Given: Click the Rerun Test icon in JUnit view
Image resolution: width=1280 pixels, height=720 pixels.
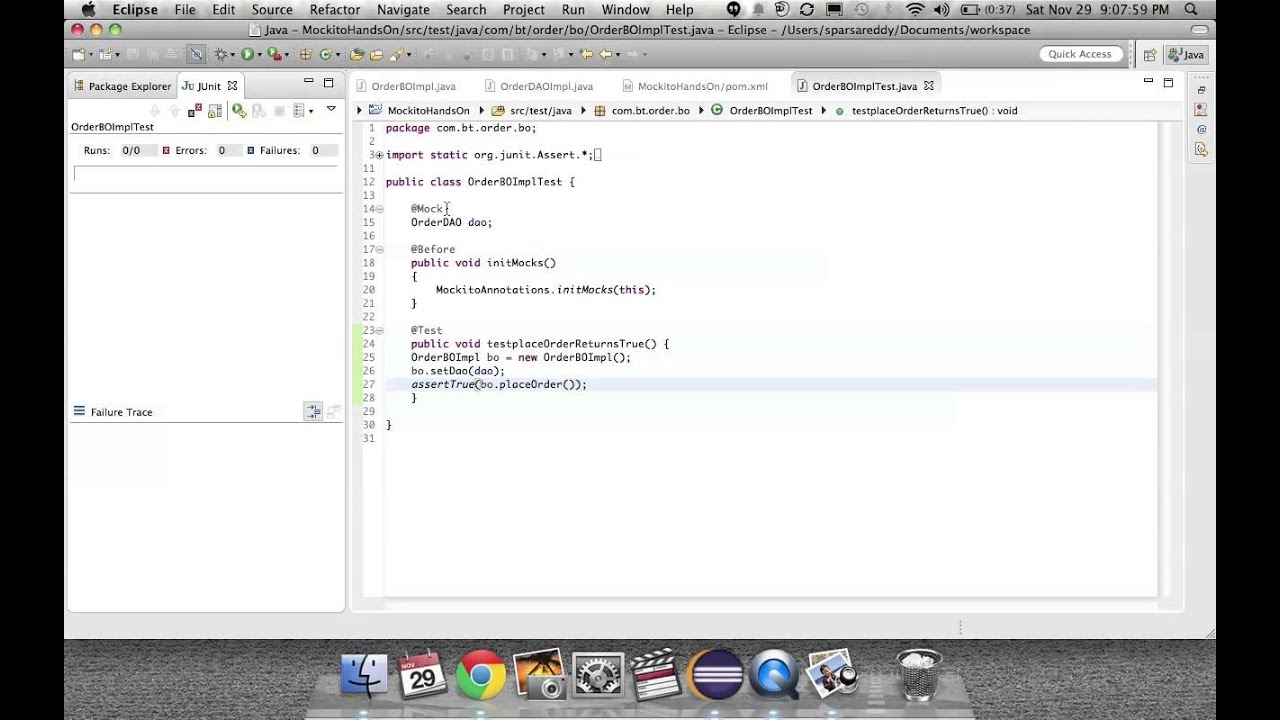Looking at the screenshot, I should pos(239,110).
